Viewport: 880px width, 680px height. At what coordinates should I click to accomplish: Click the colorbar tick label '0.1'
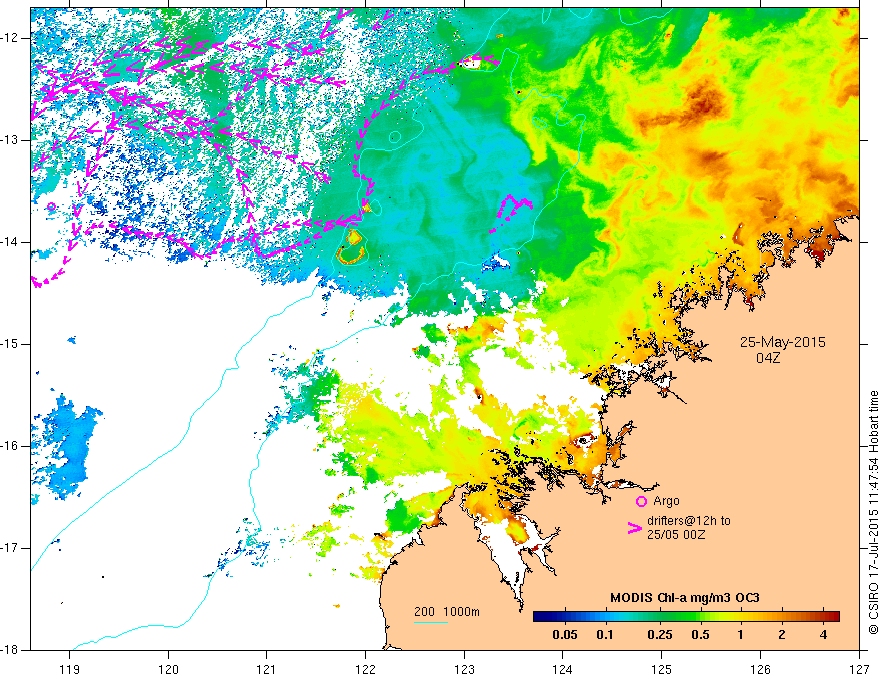(604, 635)
